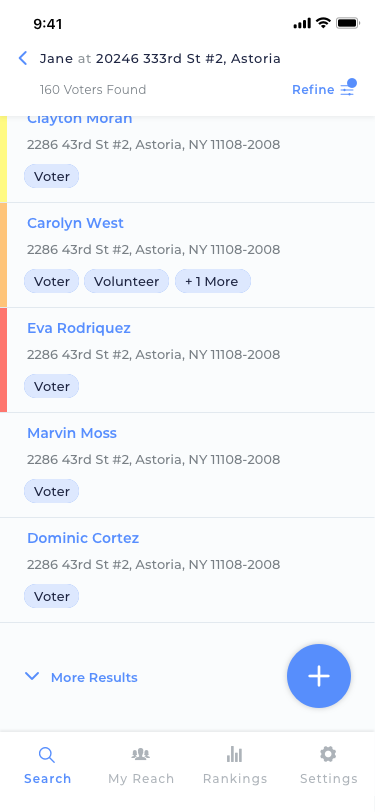
Task: Tap the blue plus floating button
Action: [319, 676]
